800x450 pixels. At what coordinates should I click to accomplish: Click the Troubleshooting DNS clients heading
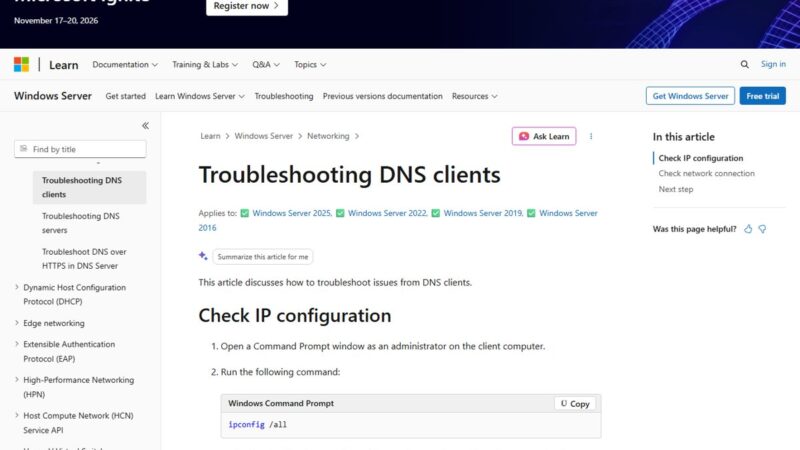(349, 174)
